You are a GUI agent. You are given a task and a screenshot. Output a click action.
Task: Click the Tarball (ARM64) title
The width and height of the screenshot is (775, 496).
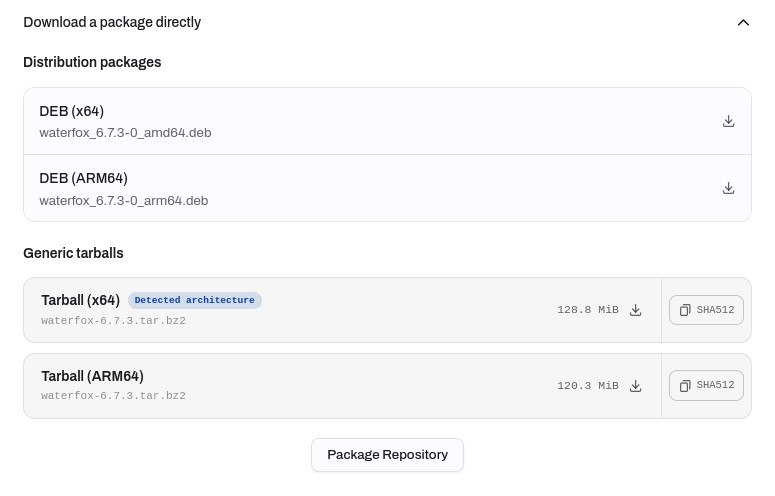pos(92,376)
